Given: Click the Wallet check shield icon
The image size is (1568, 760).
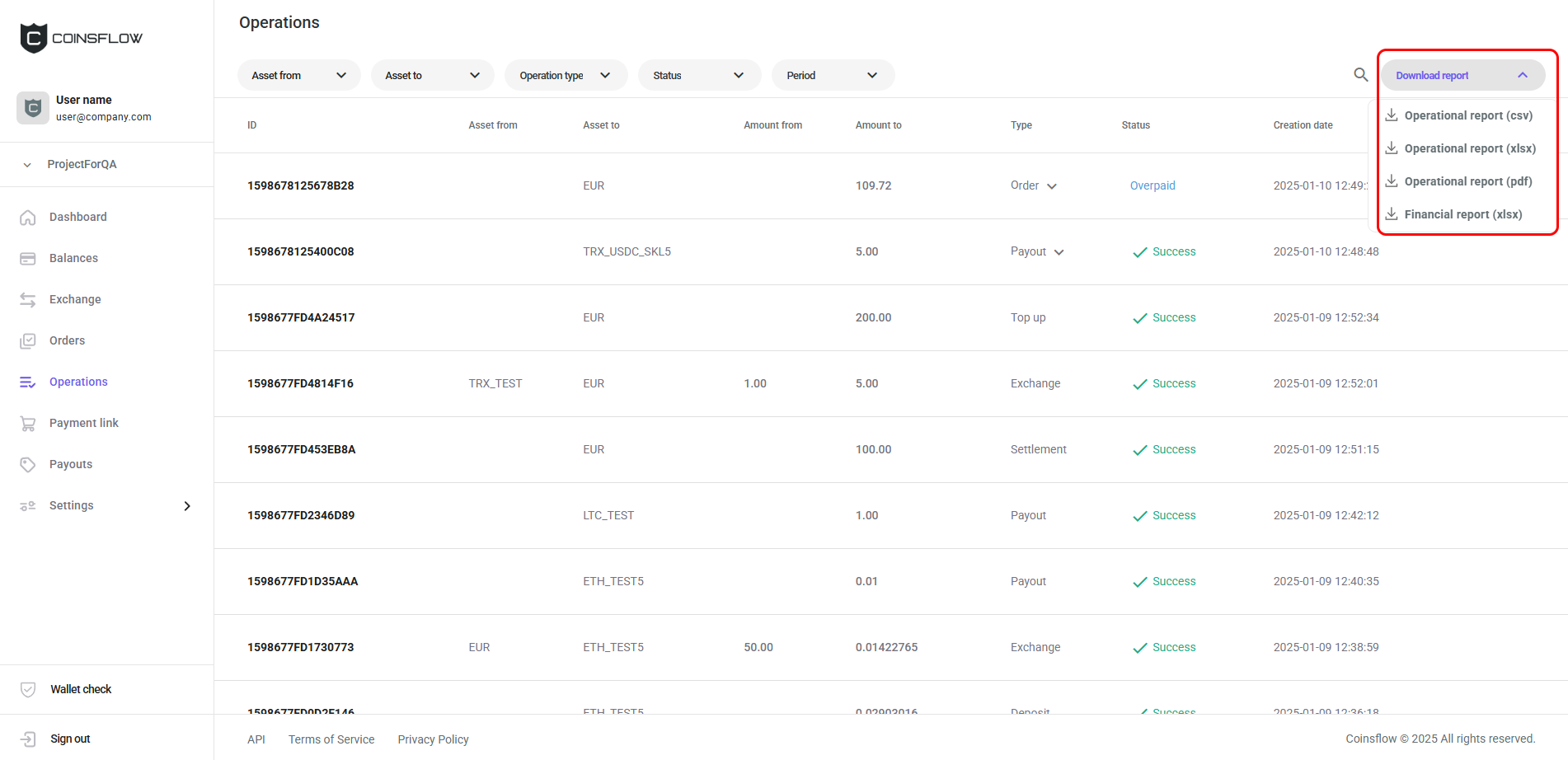Looking at the screenshot, I should point(28,690).
